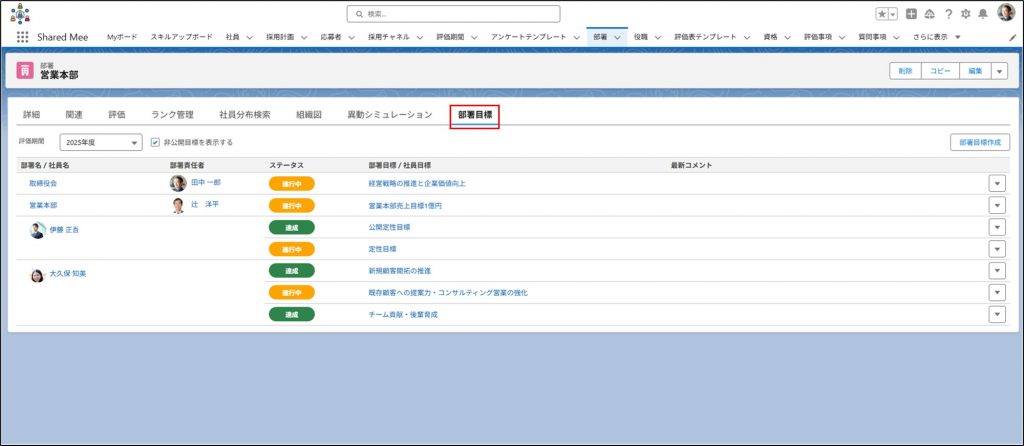The width and height of the screenshot is (1024, 446).
Task: Open the more actions arrow beside 編集
Action: point(999,71)
